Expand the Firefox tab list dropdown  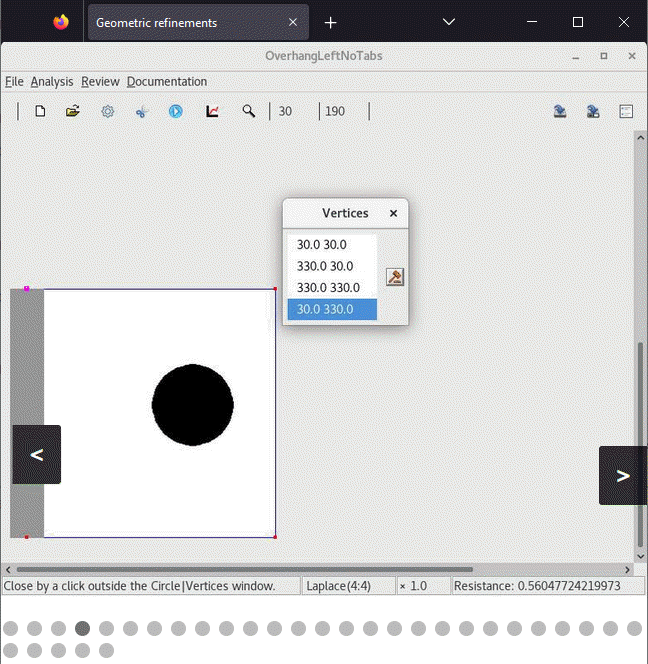click(449, 22)
